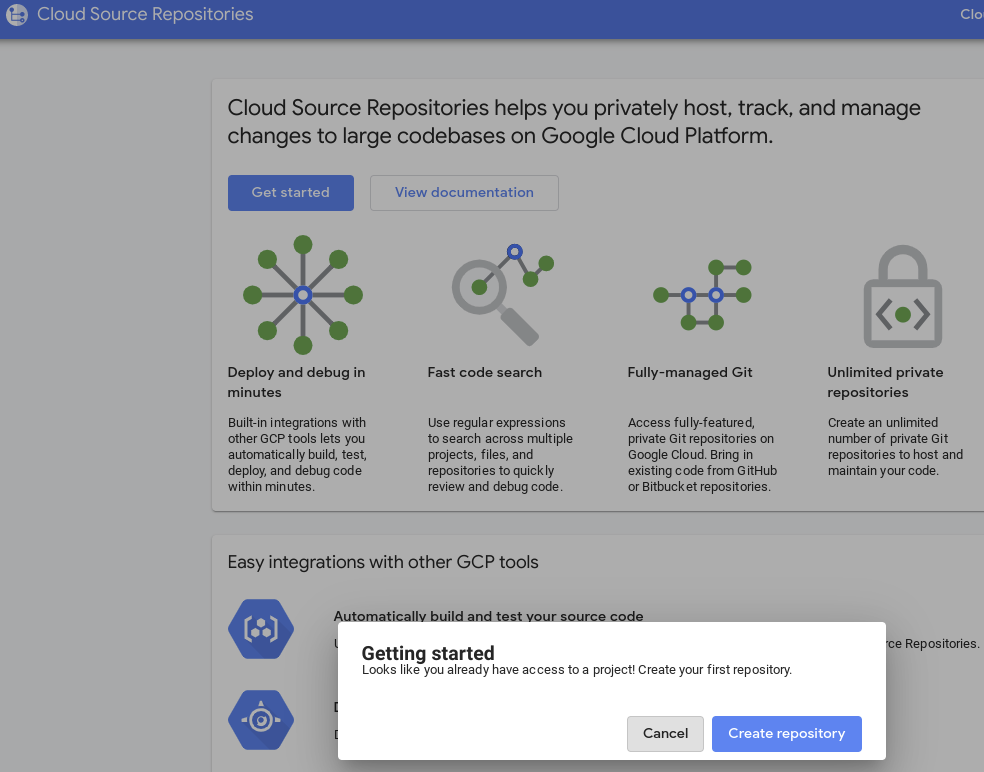Click the main 'Cloud Source Repositories helps you' headline
Screen dimensions: 984x772
point(574,121)
